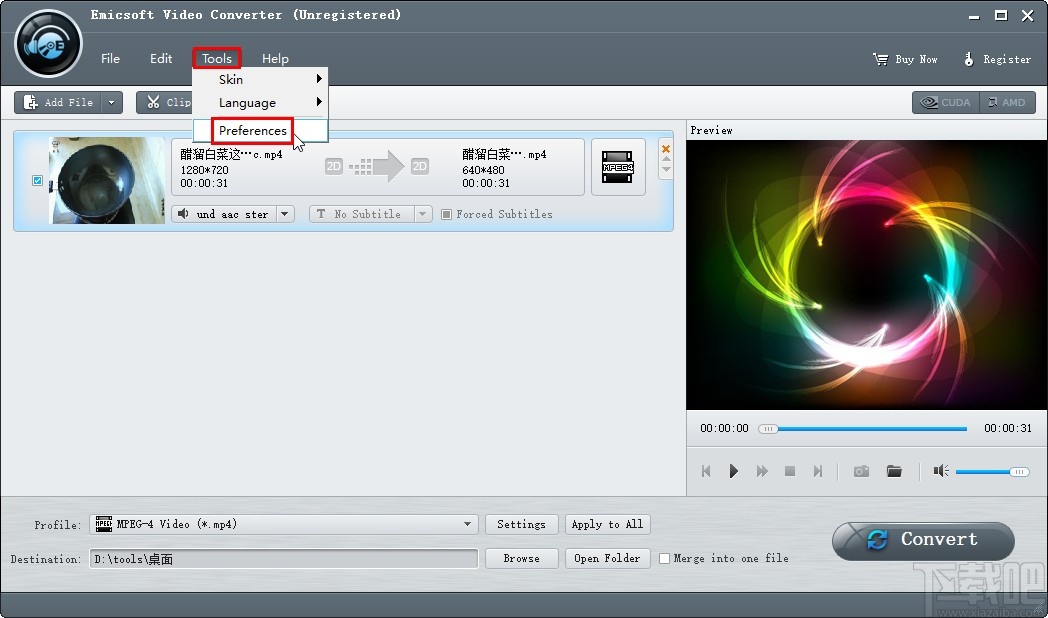Viewport: 1048px width, 618px height.
Task: Stop the preview playback
Action: [790, 471]
